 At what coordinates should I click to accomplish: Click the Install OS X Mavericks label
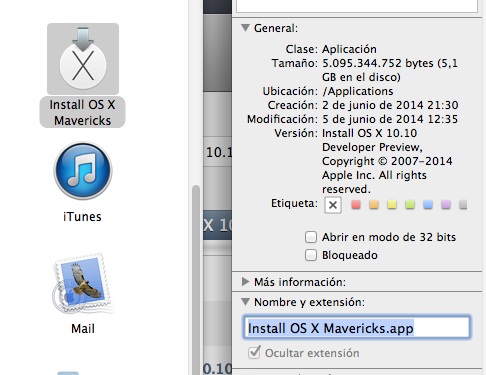point(82,112)
